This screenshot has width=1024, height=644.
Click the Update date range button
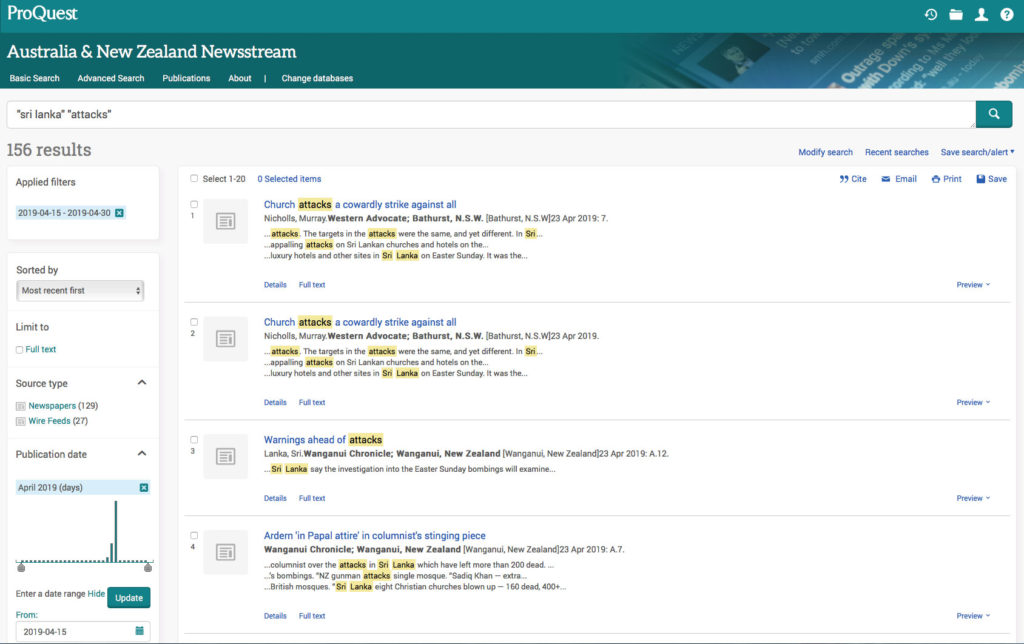[129, 598]
